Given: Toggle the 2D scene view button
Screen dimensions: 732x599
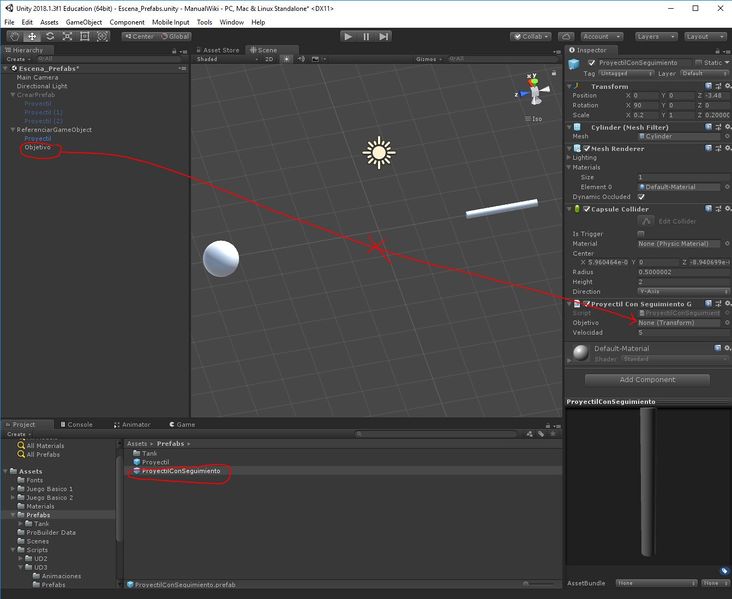Looking at the screenshot, I should [269, 59].
